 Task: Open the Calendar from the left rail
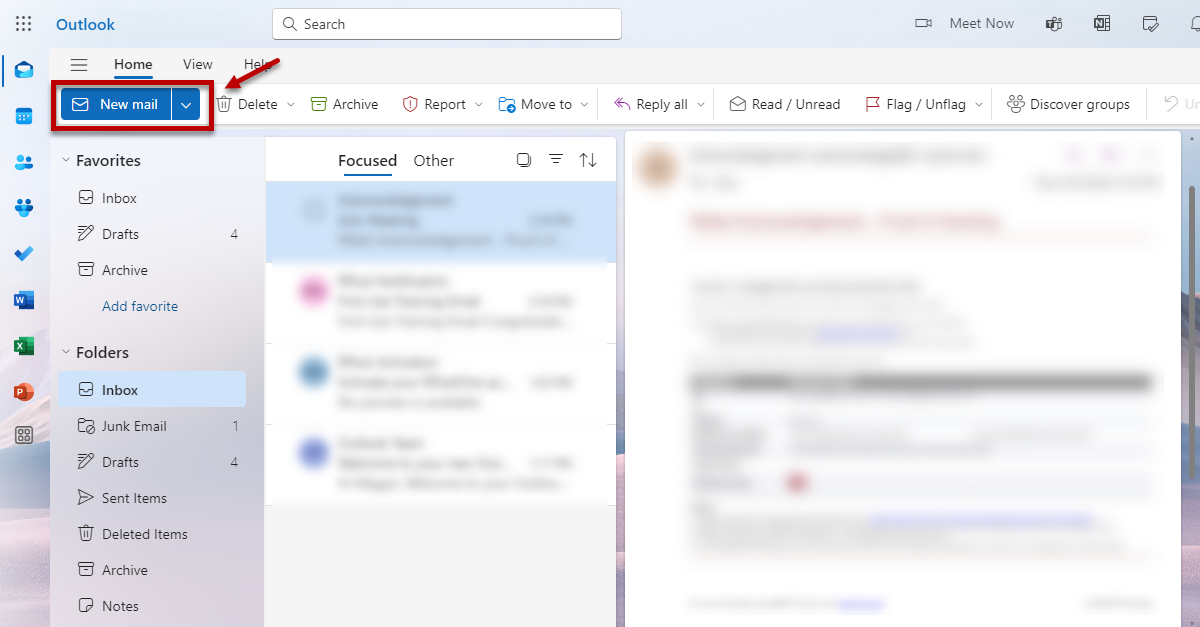coord(23,116)
